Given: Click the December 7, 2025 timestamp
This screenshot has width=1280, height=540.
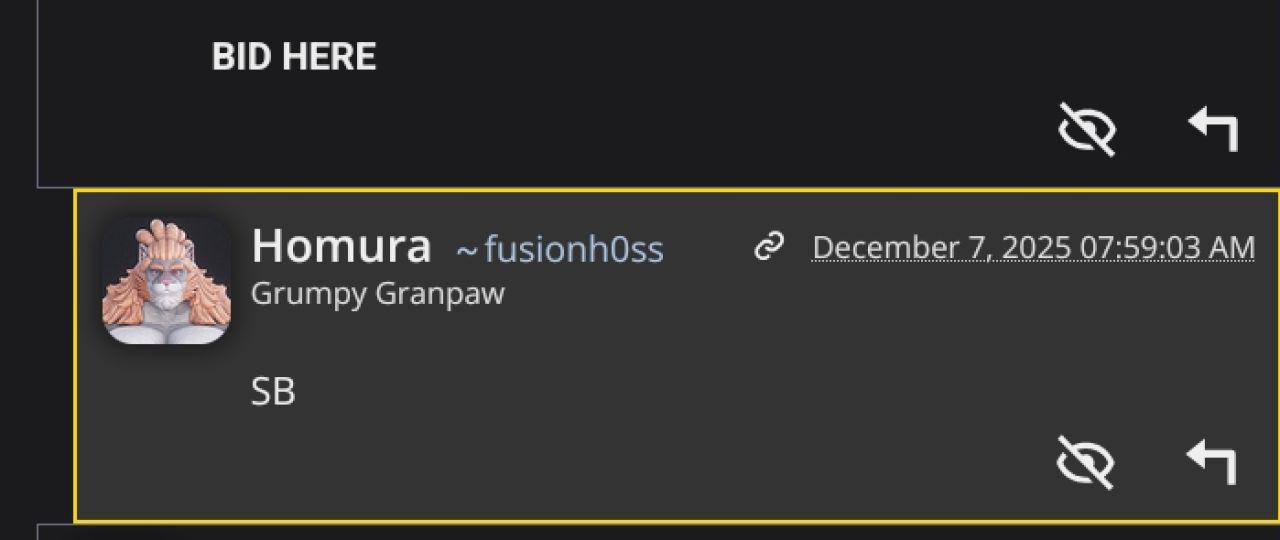Looking at the screenshot, I should coord(1033,247).
